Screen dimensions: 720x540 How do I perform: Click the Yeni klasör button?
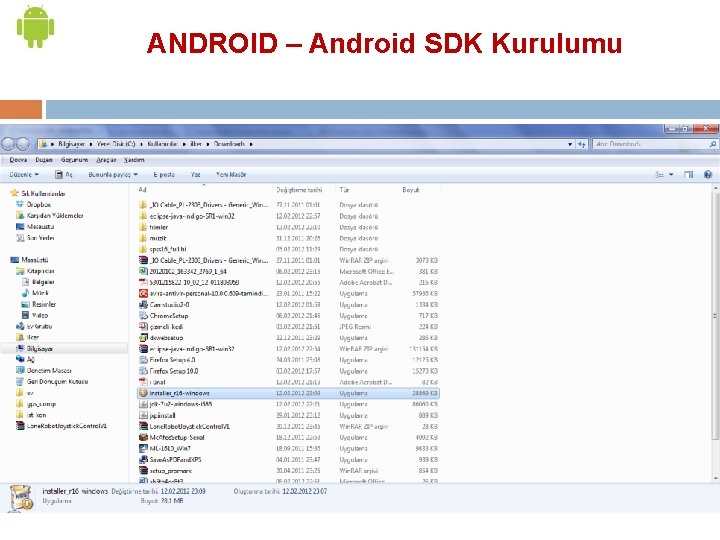pos(231,174)
